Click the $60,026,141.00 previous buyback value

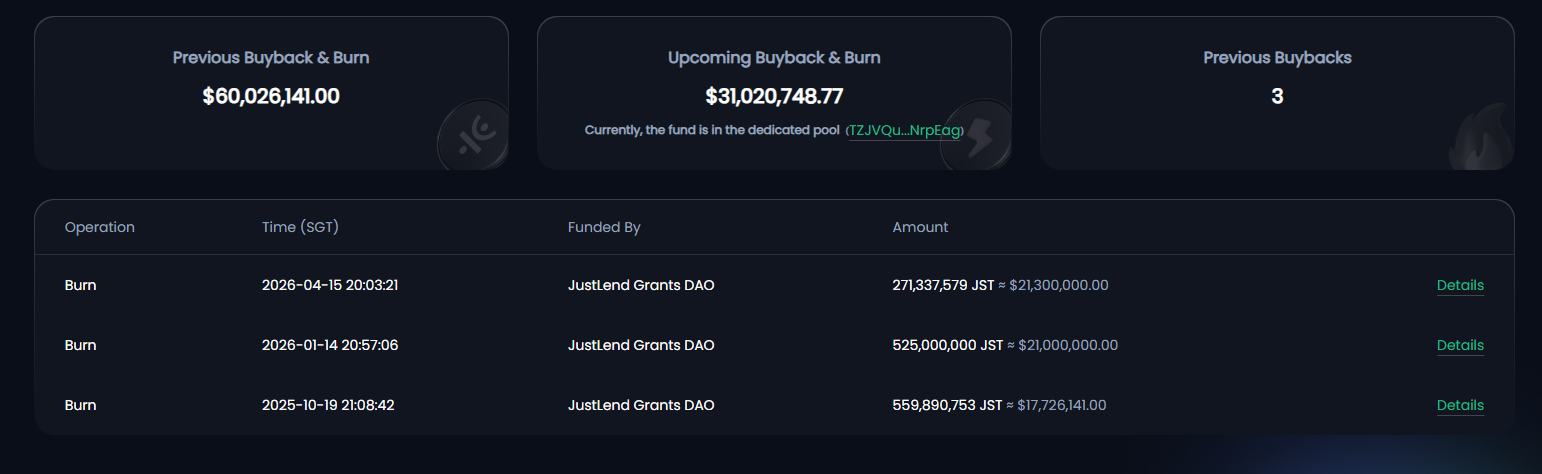click(271, 97)
